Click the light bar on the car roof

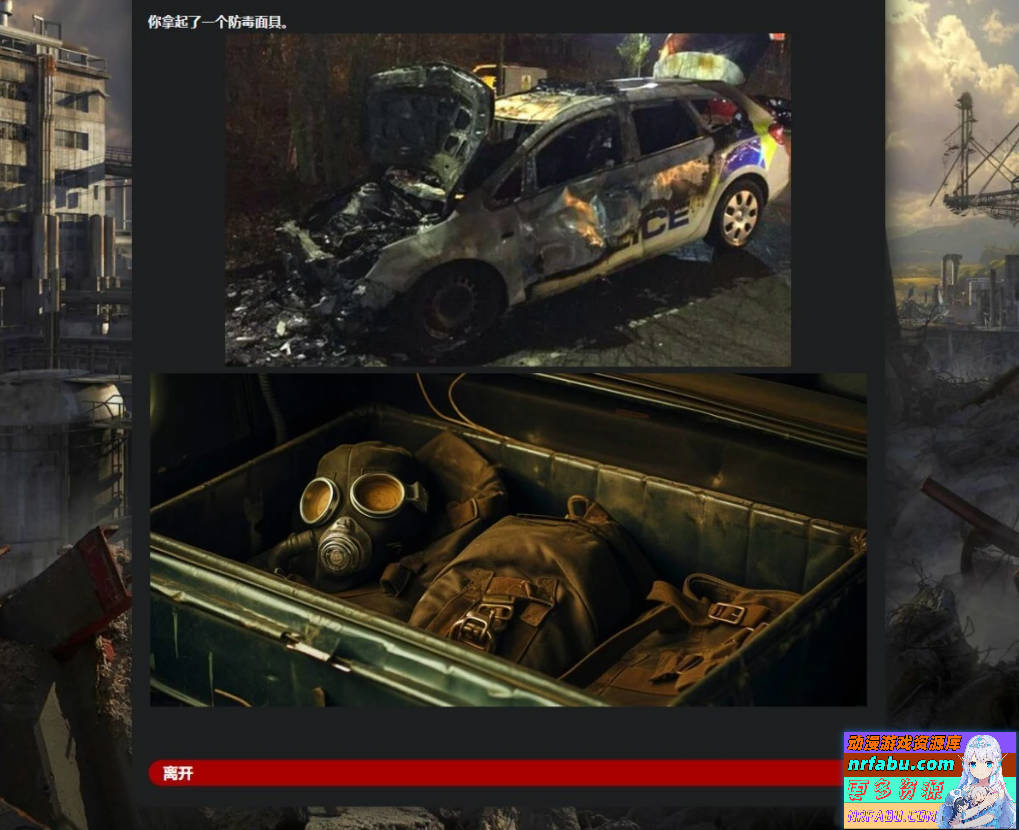coord(698,65)
